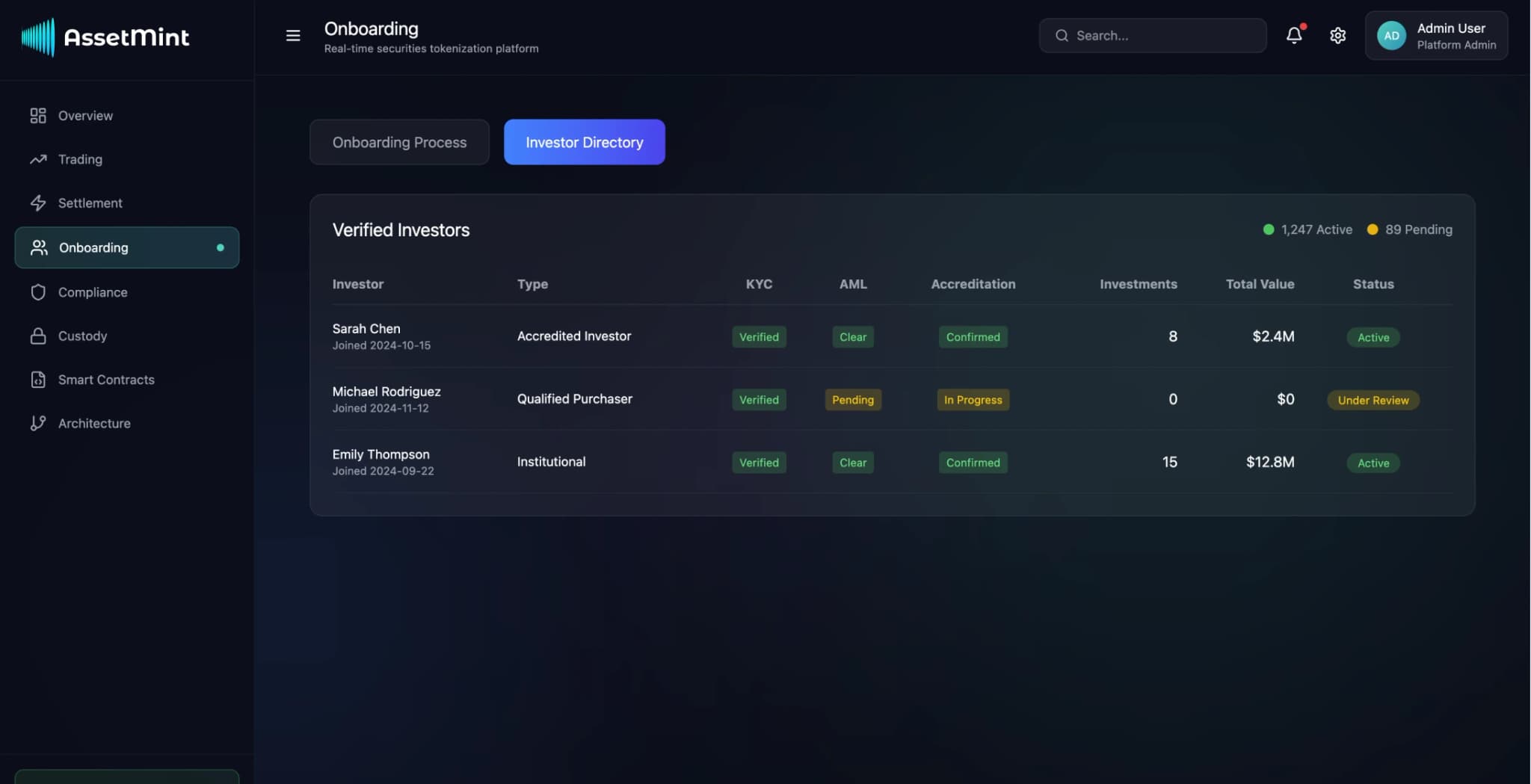Open Custody using the lock icon
Image resolution: width=1531 pixels, height=784 pixels.
(39, 336)
